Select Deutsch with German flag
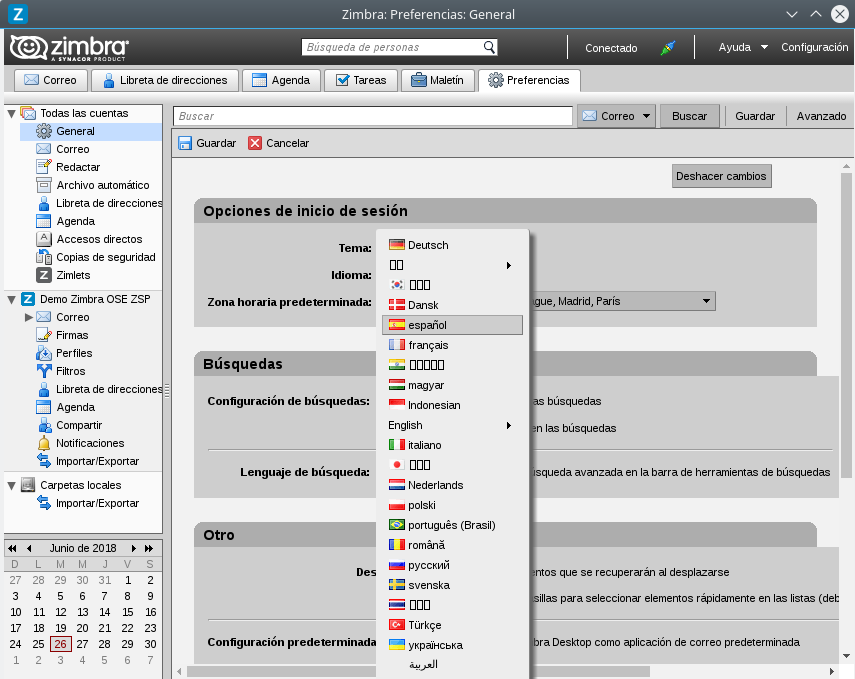The height and width of the screenshot is (679, 855). [x=452, y=245]
